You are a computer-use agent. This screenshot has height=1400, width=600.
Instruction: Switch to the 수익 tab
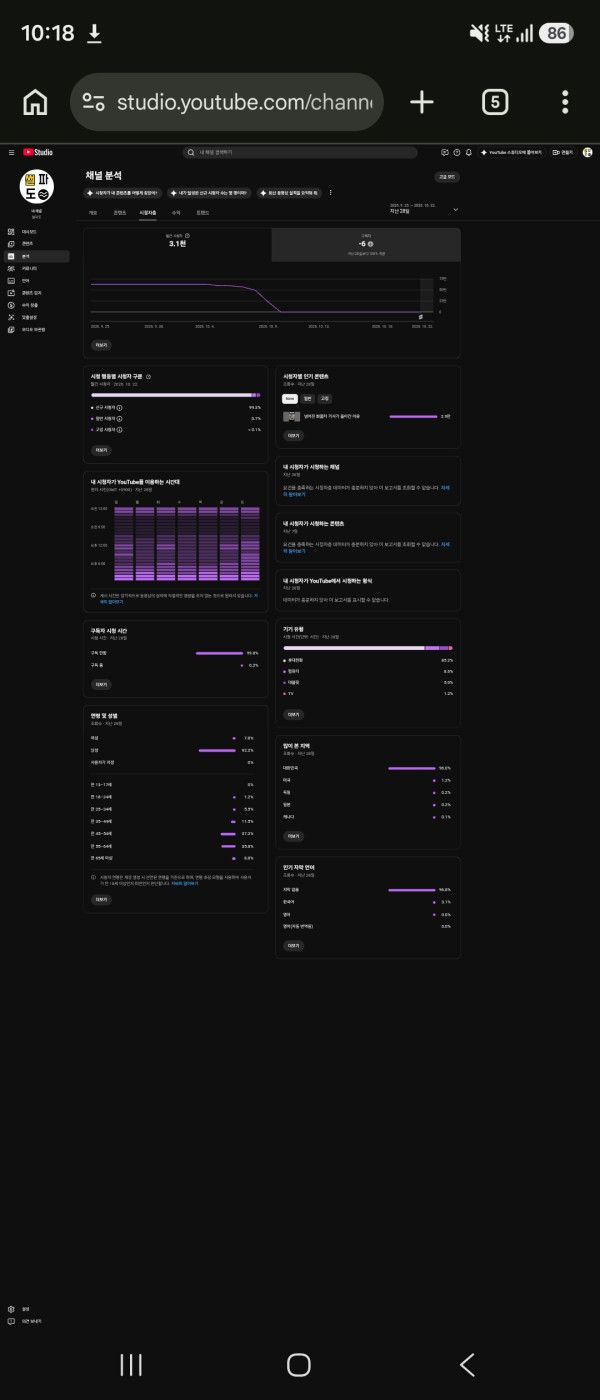tap(175, 213)
